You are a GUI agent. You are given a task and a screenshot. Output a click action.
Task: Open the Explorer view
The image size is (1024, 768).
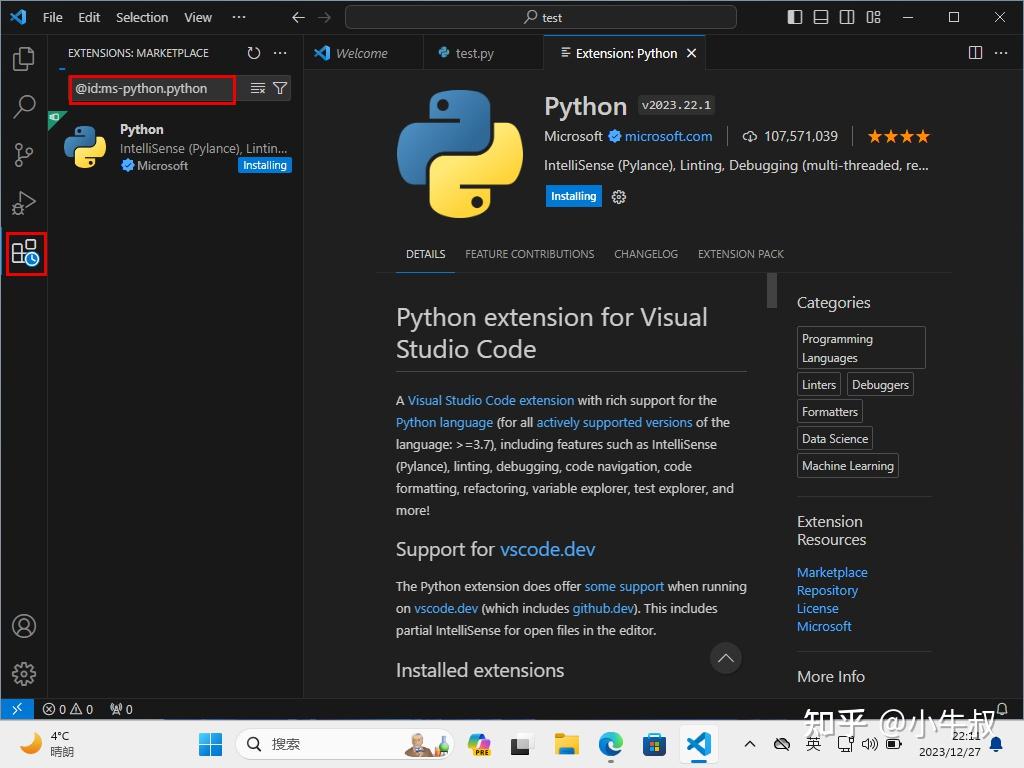[x=25, y=58]
